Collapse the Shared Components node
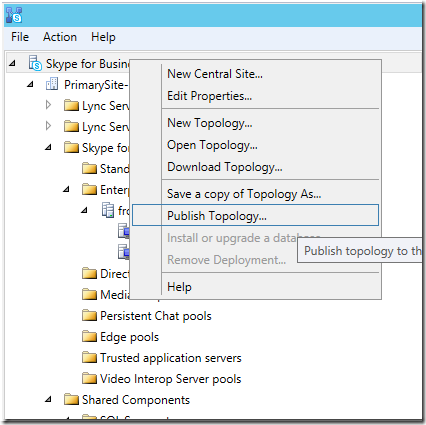This screenshot has width=426, height=425. 48,399
